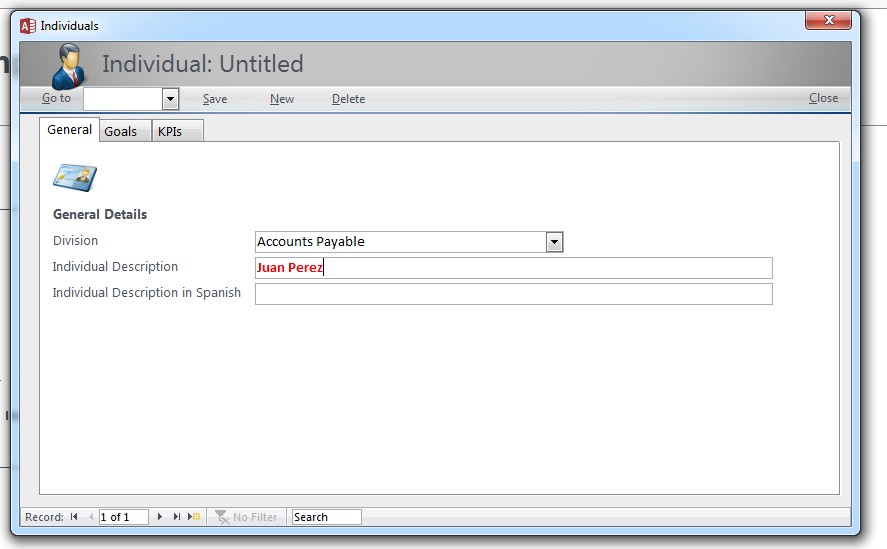Click the No Filter indicator
This screenshot has height=549, width=887.
point(246,517)
